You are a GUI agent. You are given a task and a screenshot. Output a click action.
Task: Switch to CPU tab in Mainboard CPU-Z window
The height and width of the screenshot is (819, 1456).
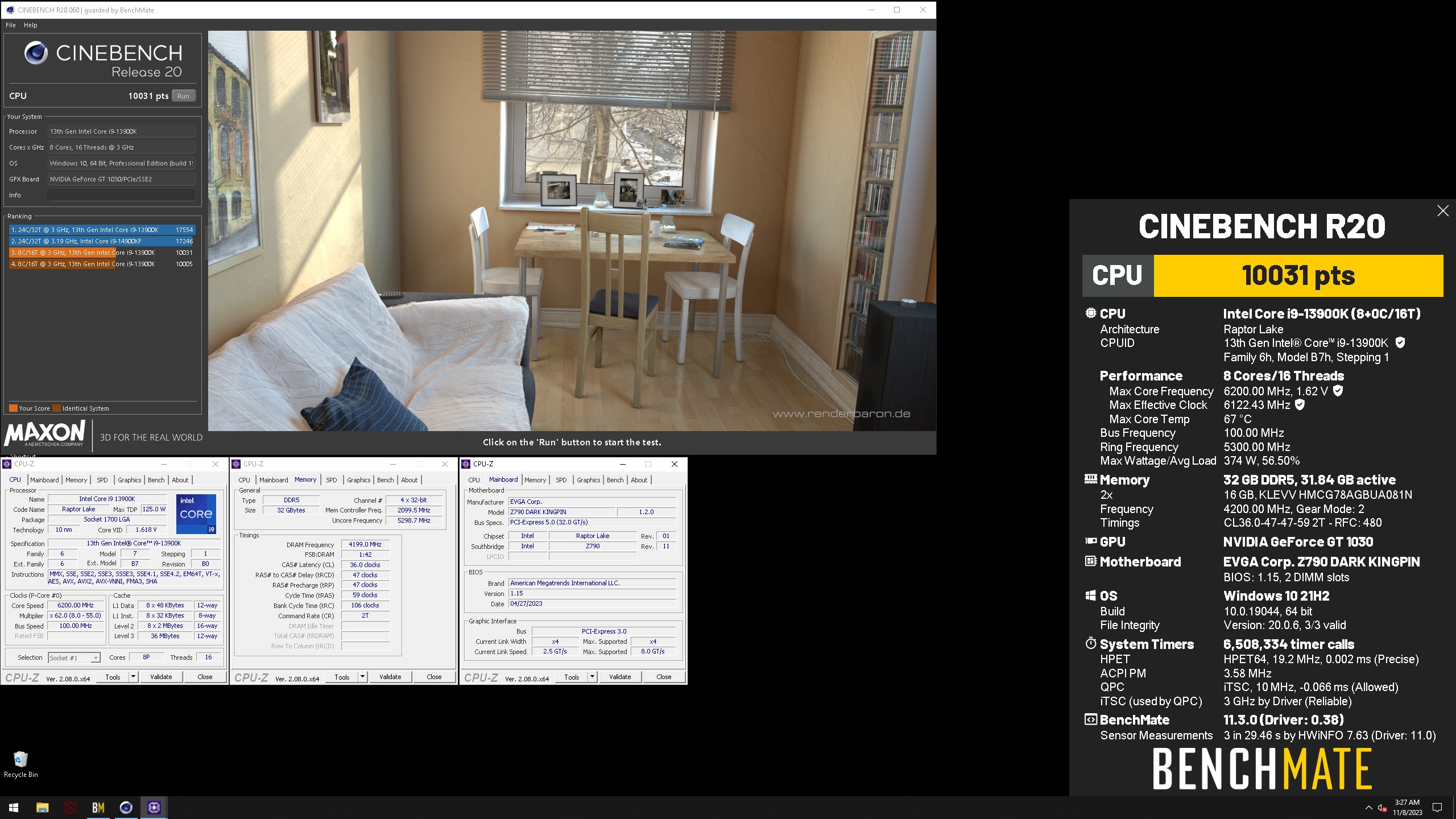(474, 480)
